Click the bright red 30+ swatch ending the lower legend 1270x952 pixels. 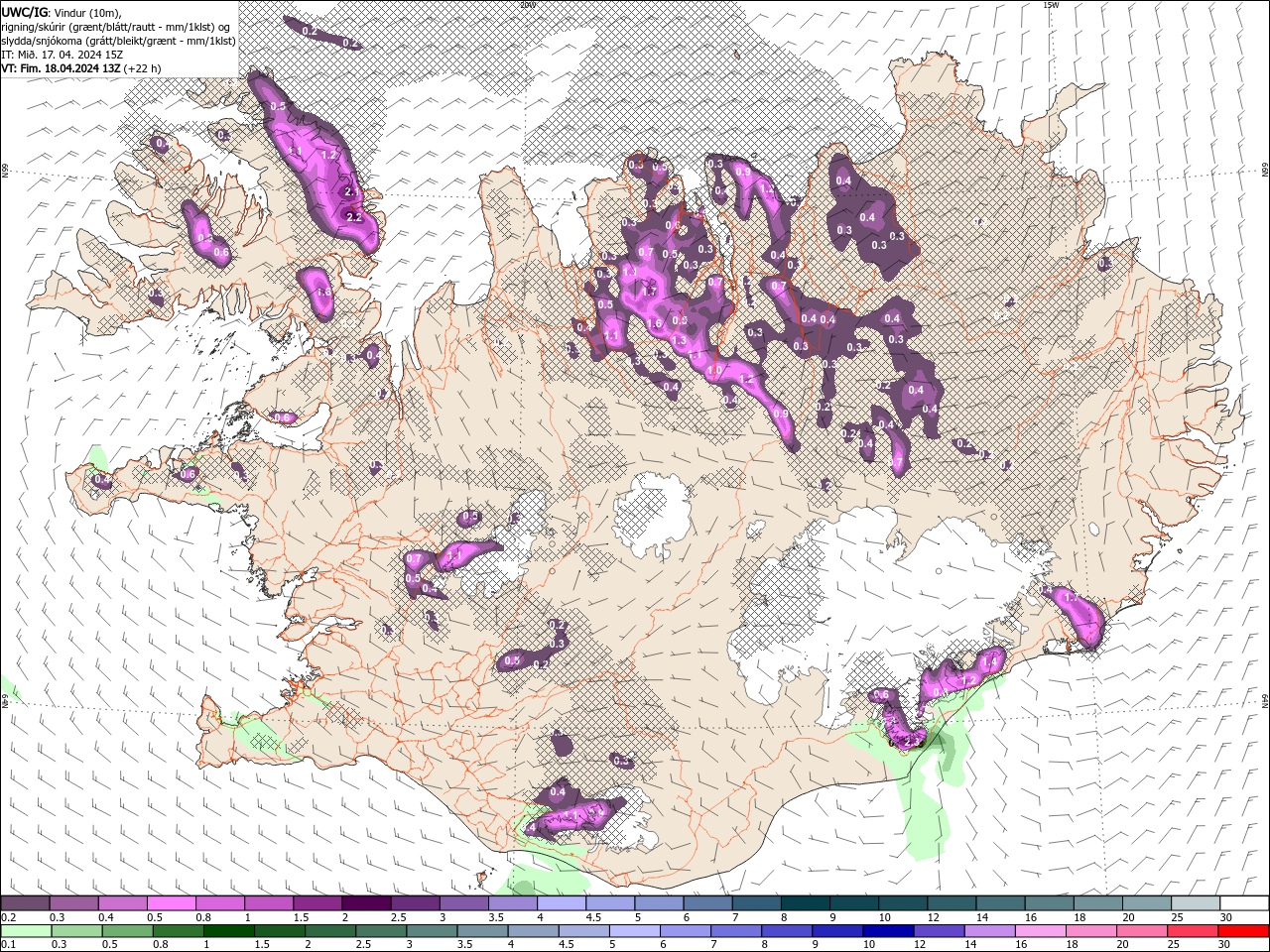pyautogui.click(x=1242, y=930)
